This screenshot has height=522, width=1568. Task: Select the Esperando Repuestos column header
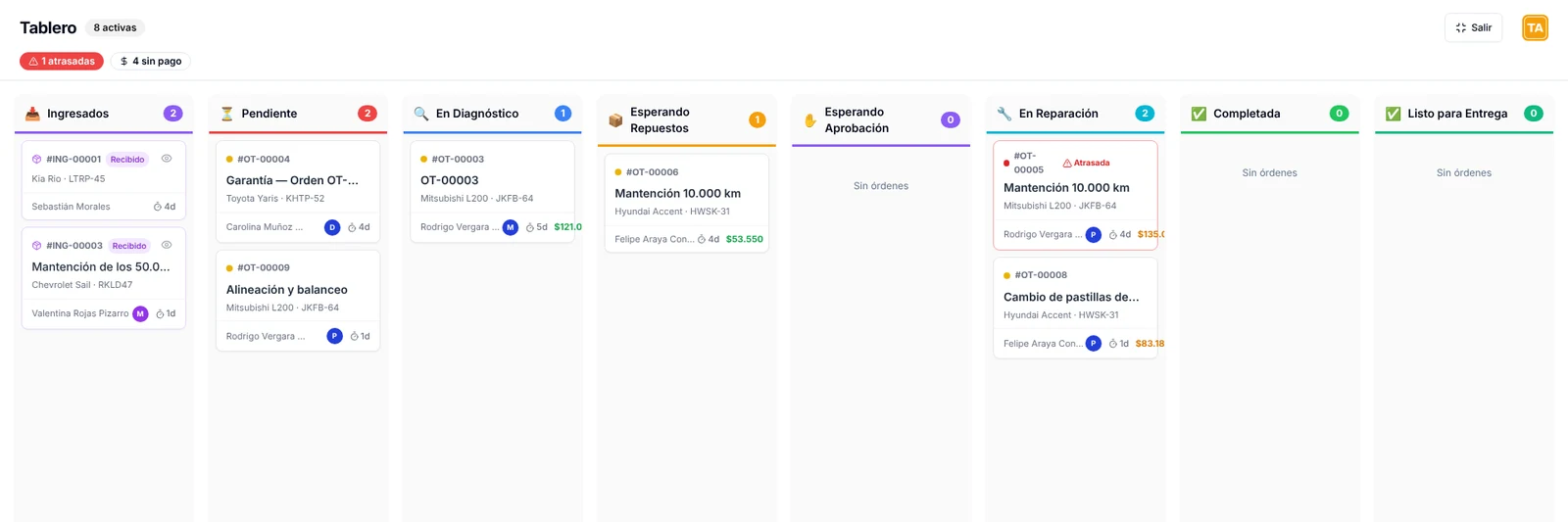coord(687,120)
